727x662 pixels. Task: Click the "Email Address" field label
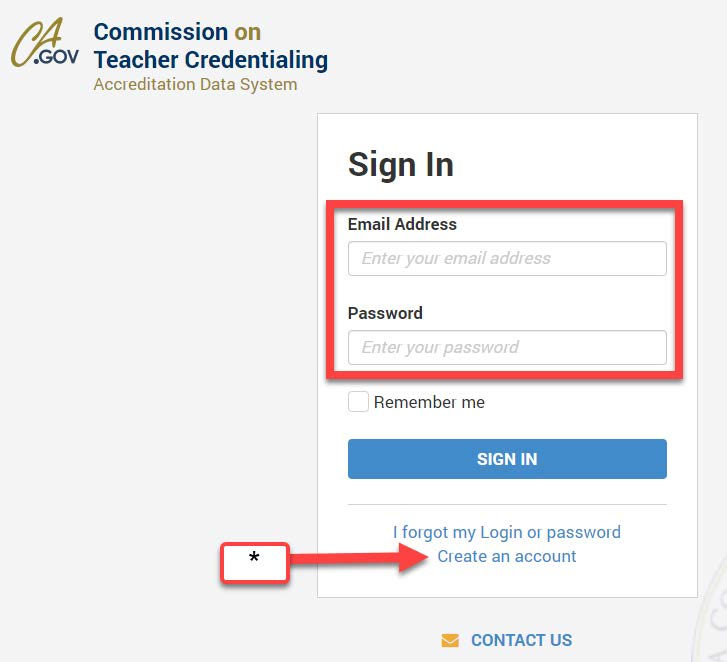coord(402,224)
